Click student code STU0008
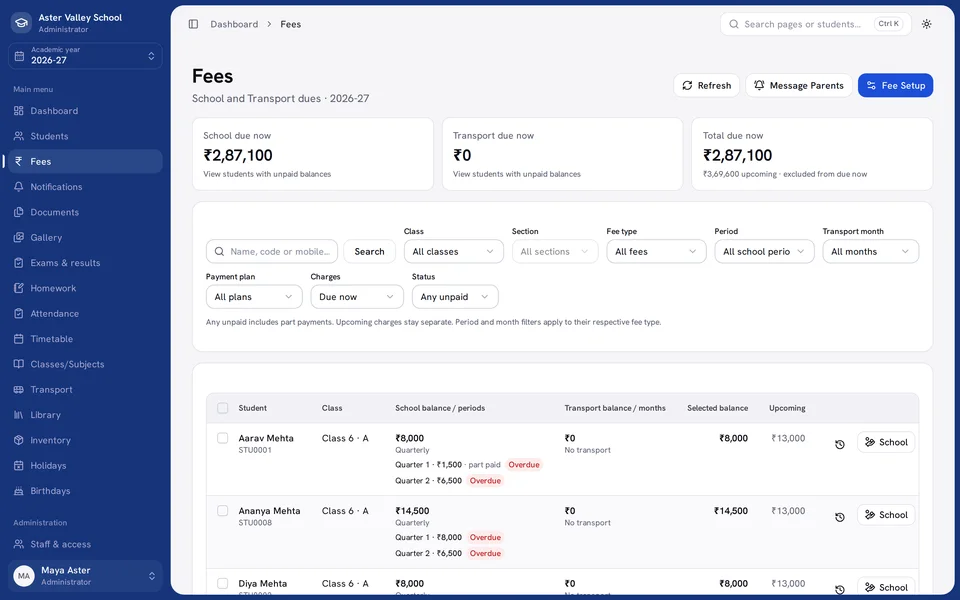Viewport: 960px width, 600px height. click(255, 523)
